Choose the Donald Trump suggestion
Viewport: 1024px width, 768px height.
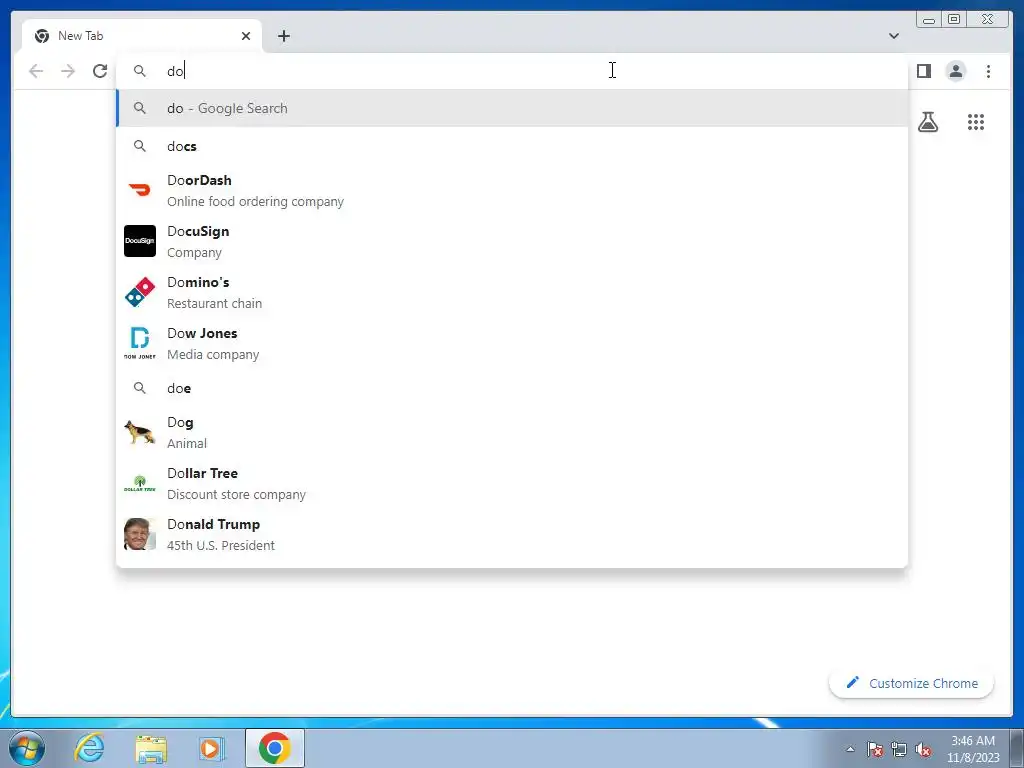pos(512,534)
